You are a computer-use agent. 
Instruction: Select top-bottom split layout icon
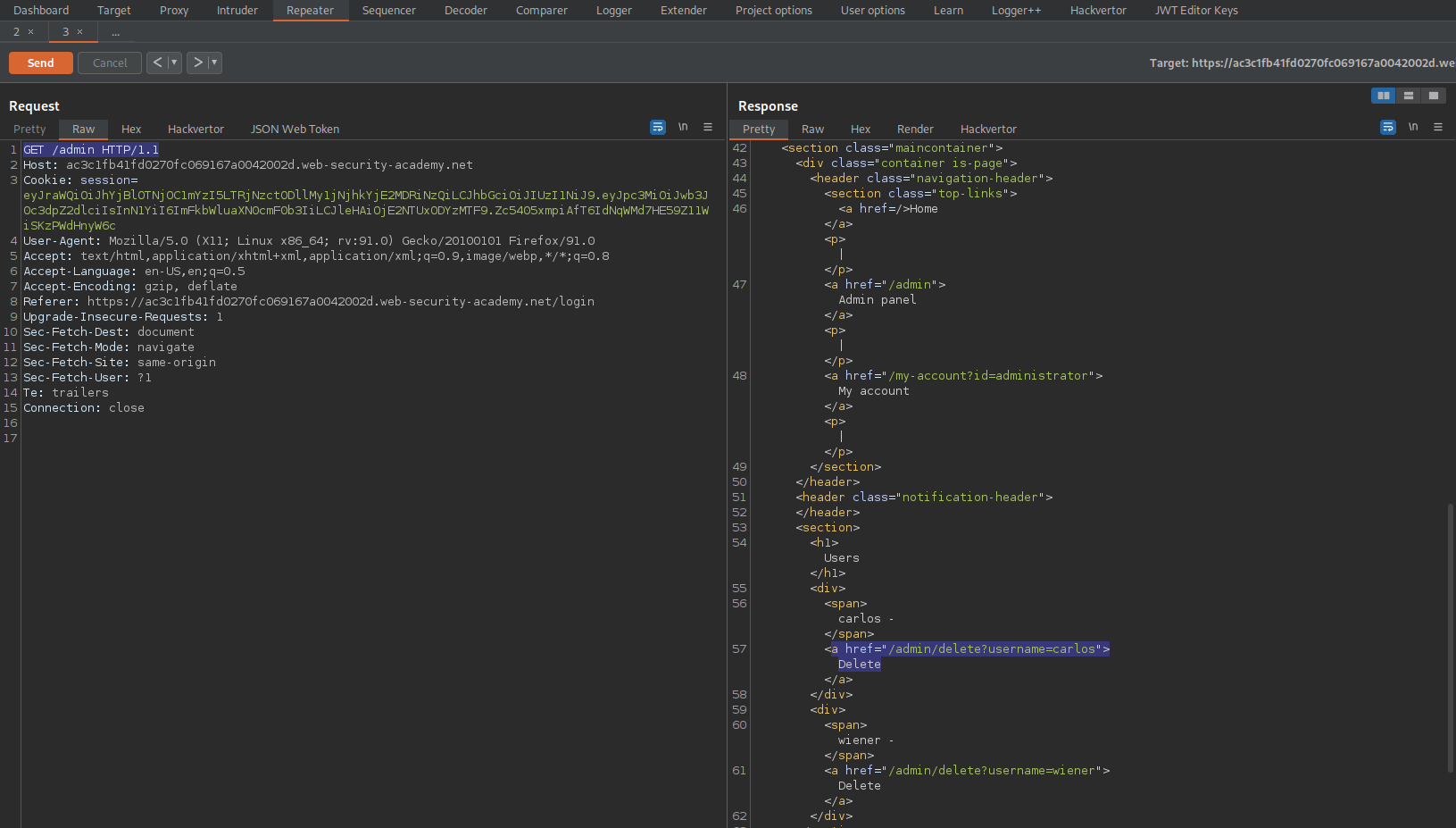(x=1409, y=96)
